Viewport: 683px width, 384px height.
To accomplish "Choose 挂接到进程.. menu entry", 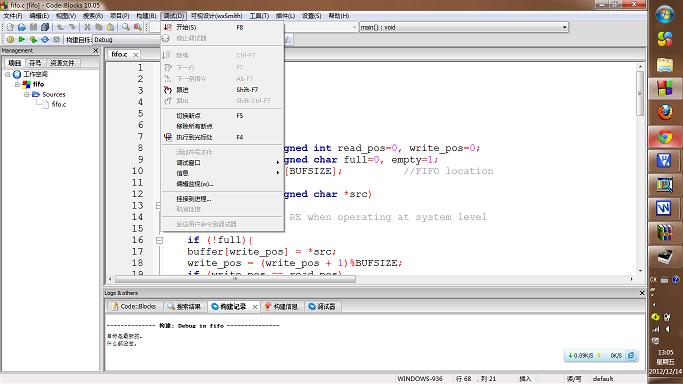I will [x=223, y=199].
